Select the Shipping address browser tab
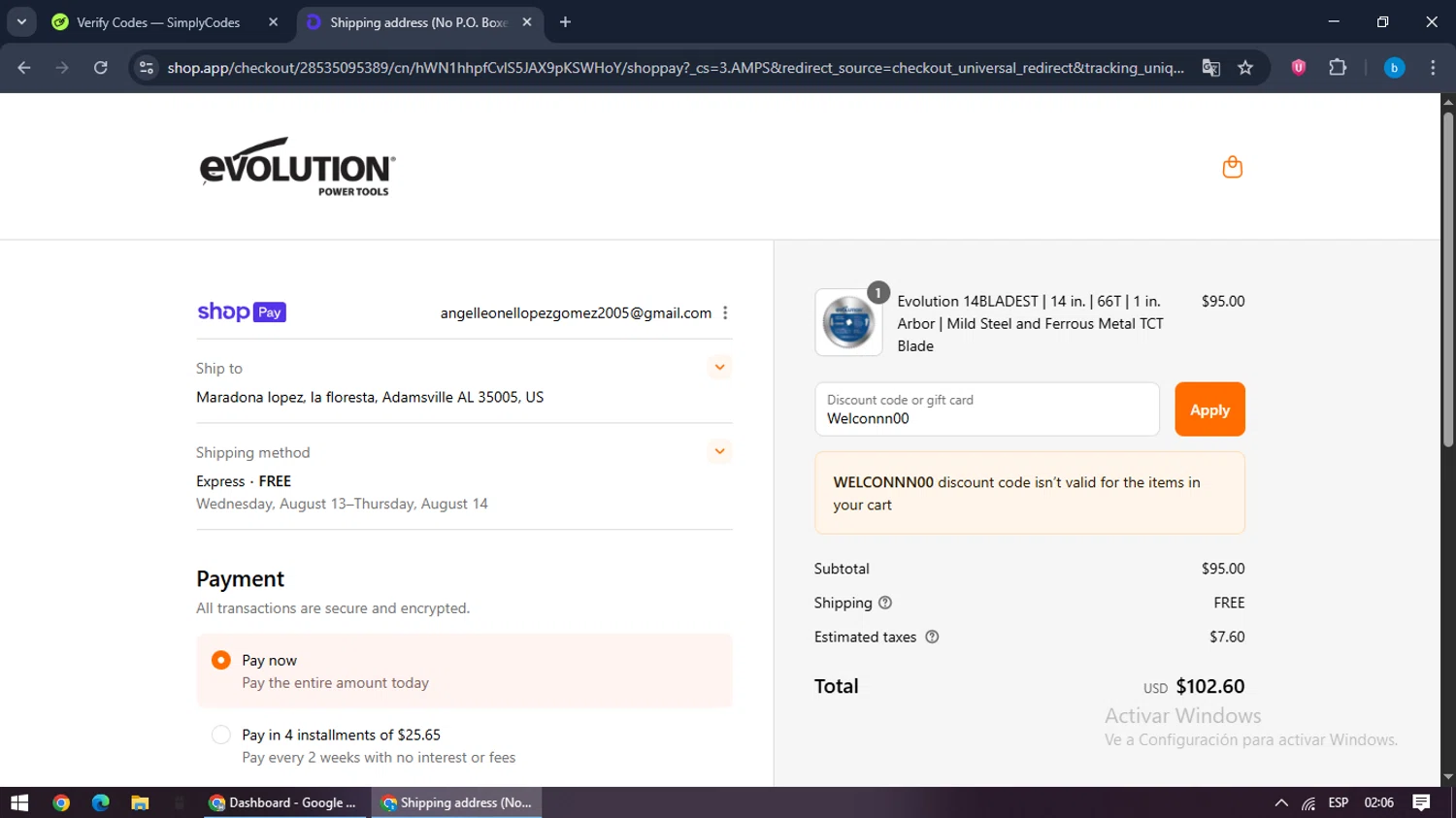This screenshot has height=818, width=1456. (419, 22)
